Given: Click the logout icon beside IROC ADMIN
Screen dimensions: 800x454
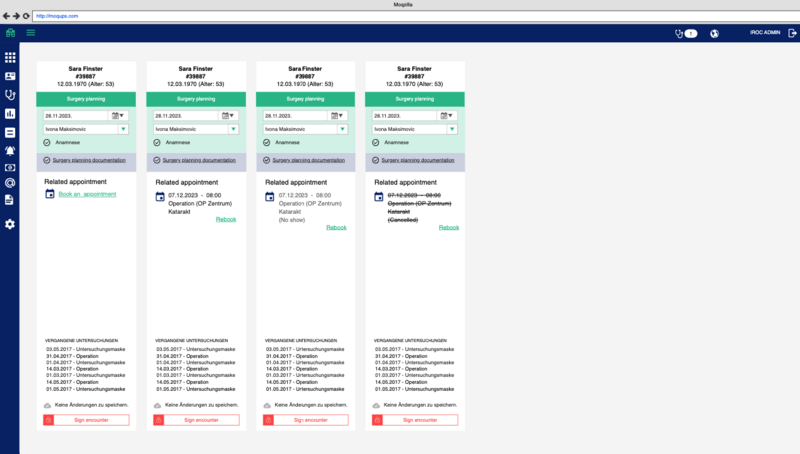Looking at the screenshot, I should pos(792,33).
